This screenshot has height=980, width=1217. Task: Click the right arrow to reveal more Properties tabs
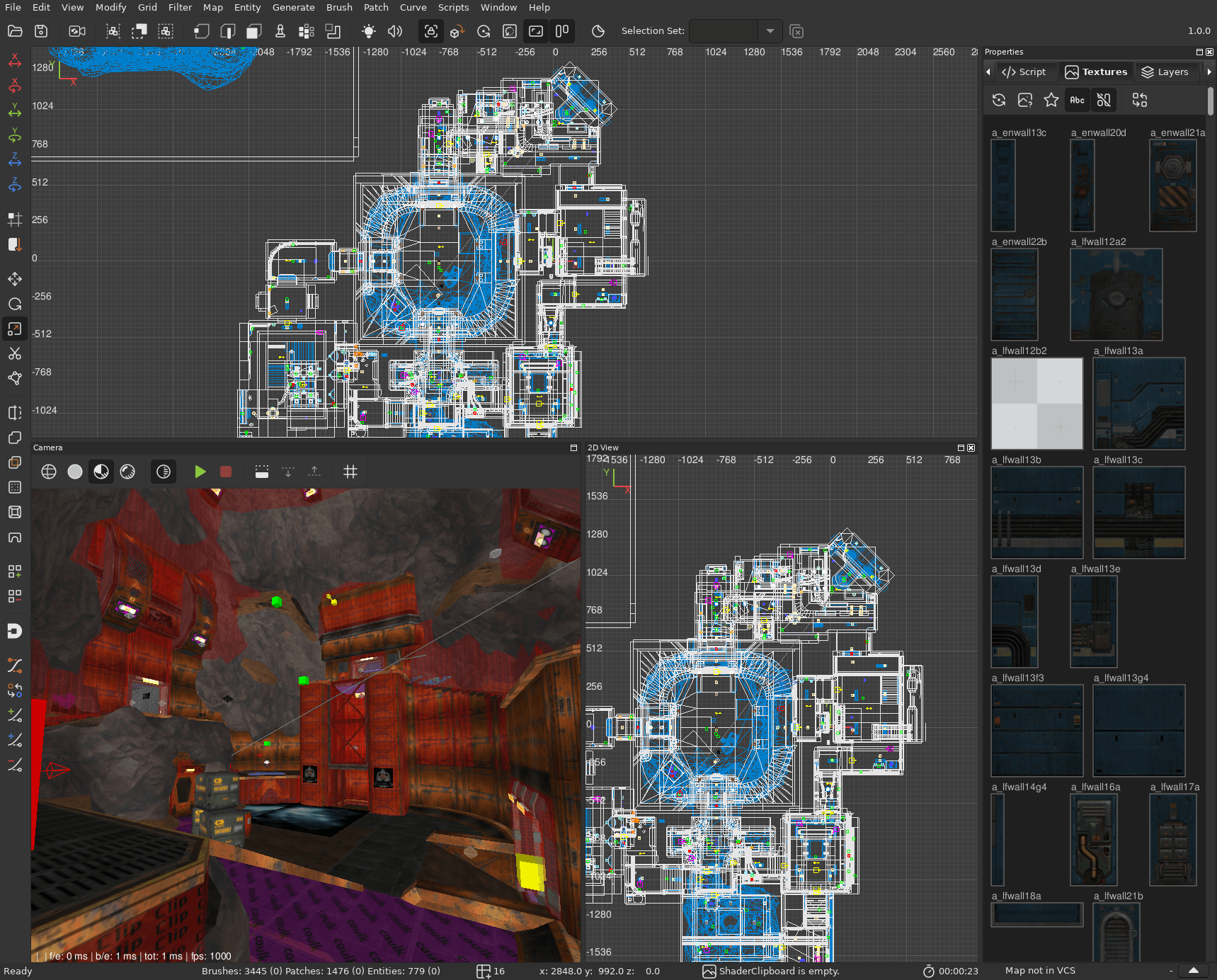(1211, 72)
